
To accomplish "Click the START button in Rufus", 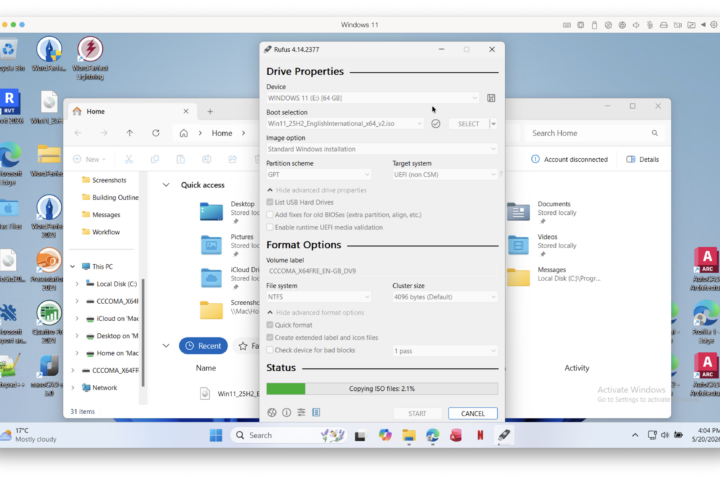I will coord(417,413).
